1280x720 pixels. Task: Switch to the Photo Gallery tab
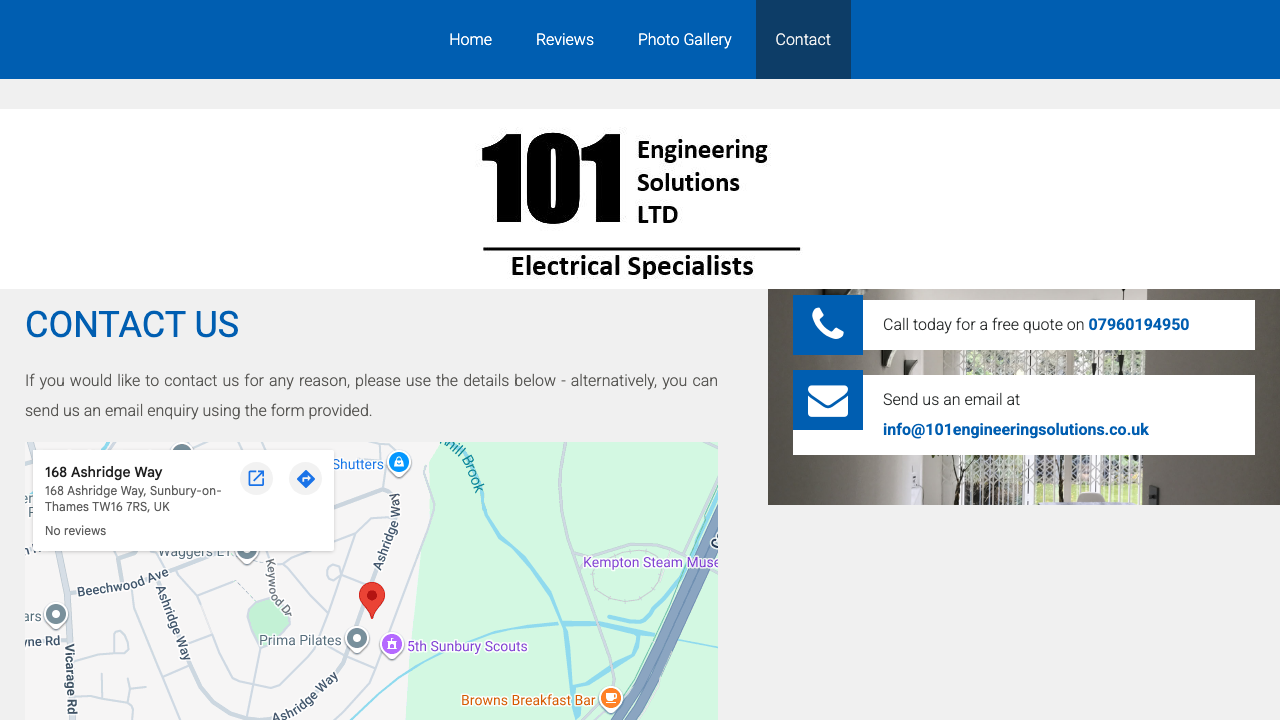685,39
